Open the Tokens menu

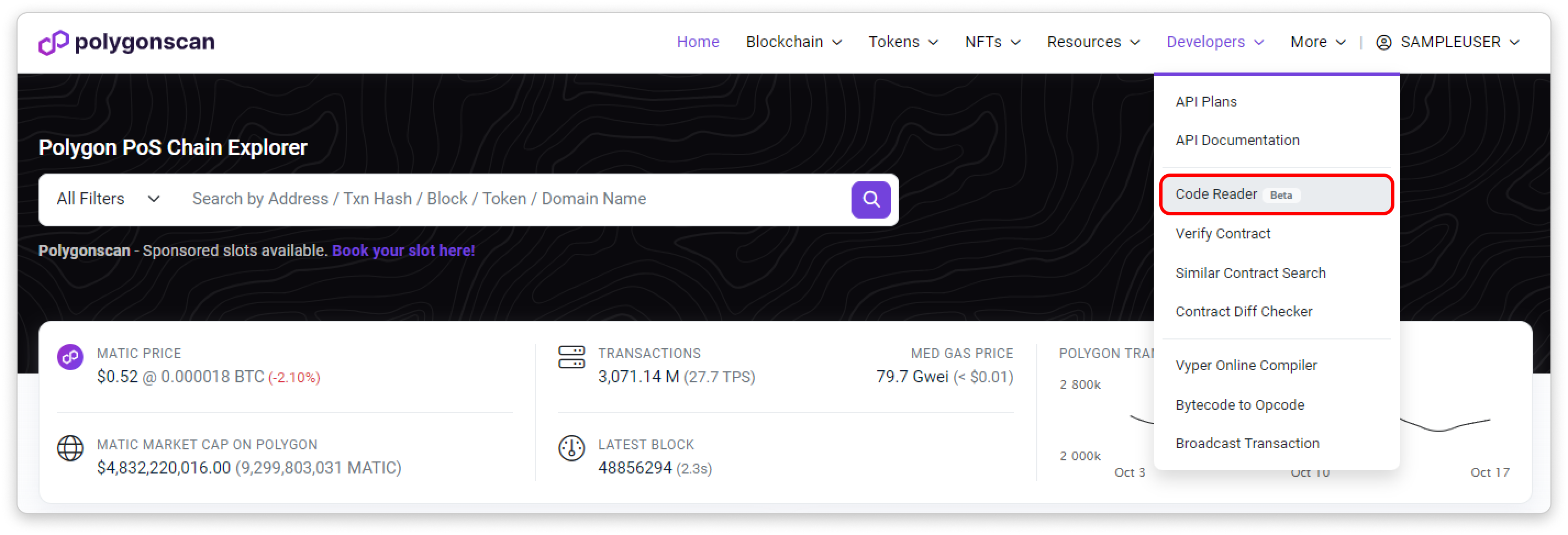tap(903, 42)
